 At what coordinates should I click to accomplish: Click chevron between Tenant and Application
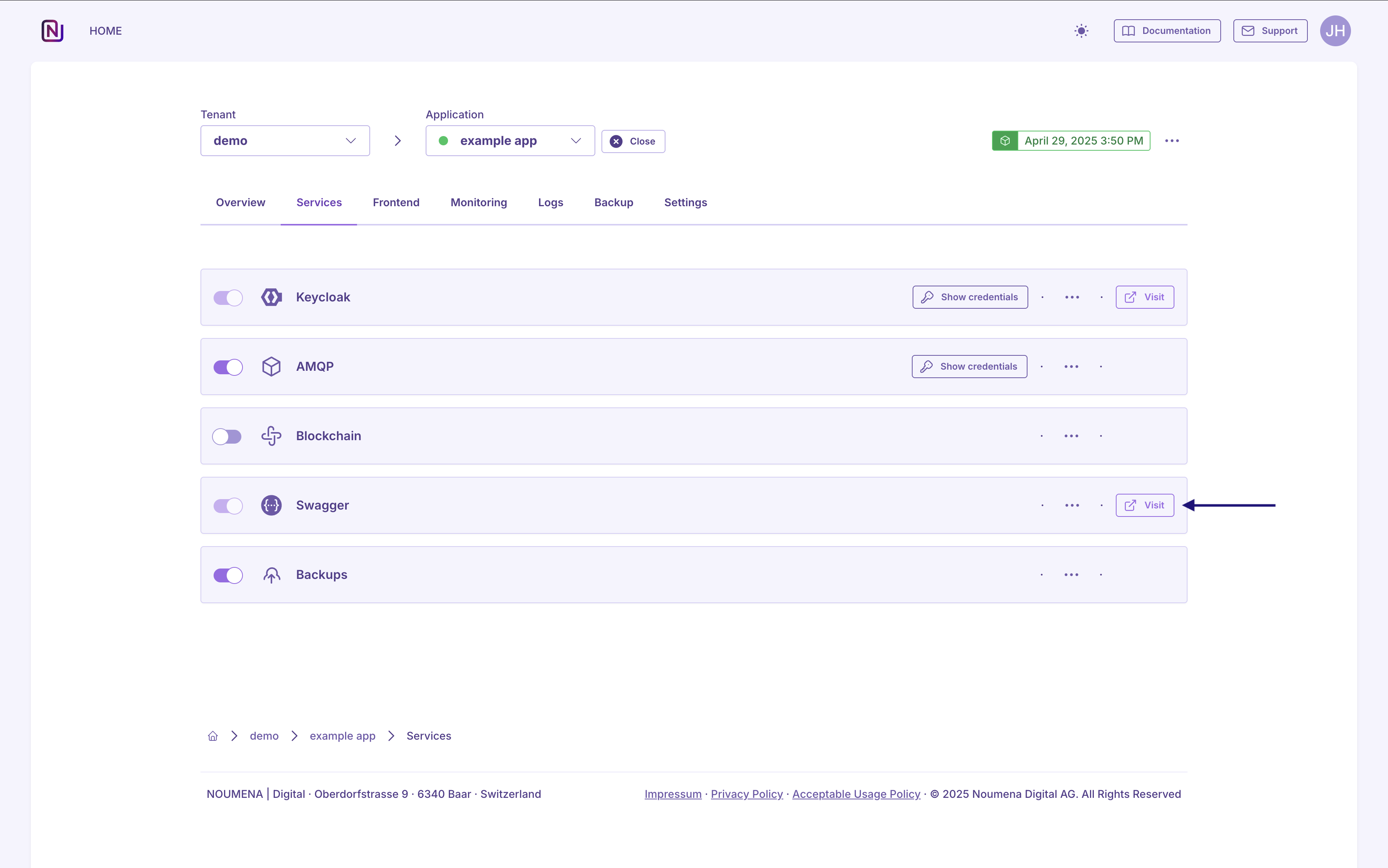coord(398,141)
